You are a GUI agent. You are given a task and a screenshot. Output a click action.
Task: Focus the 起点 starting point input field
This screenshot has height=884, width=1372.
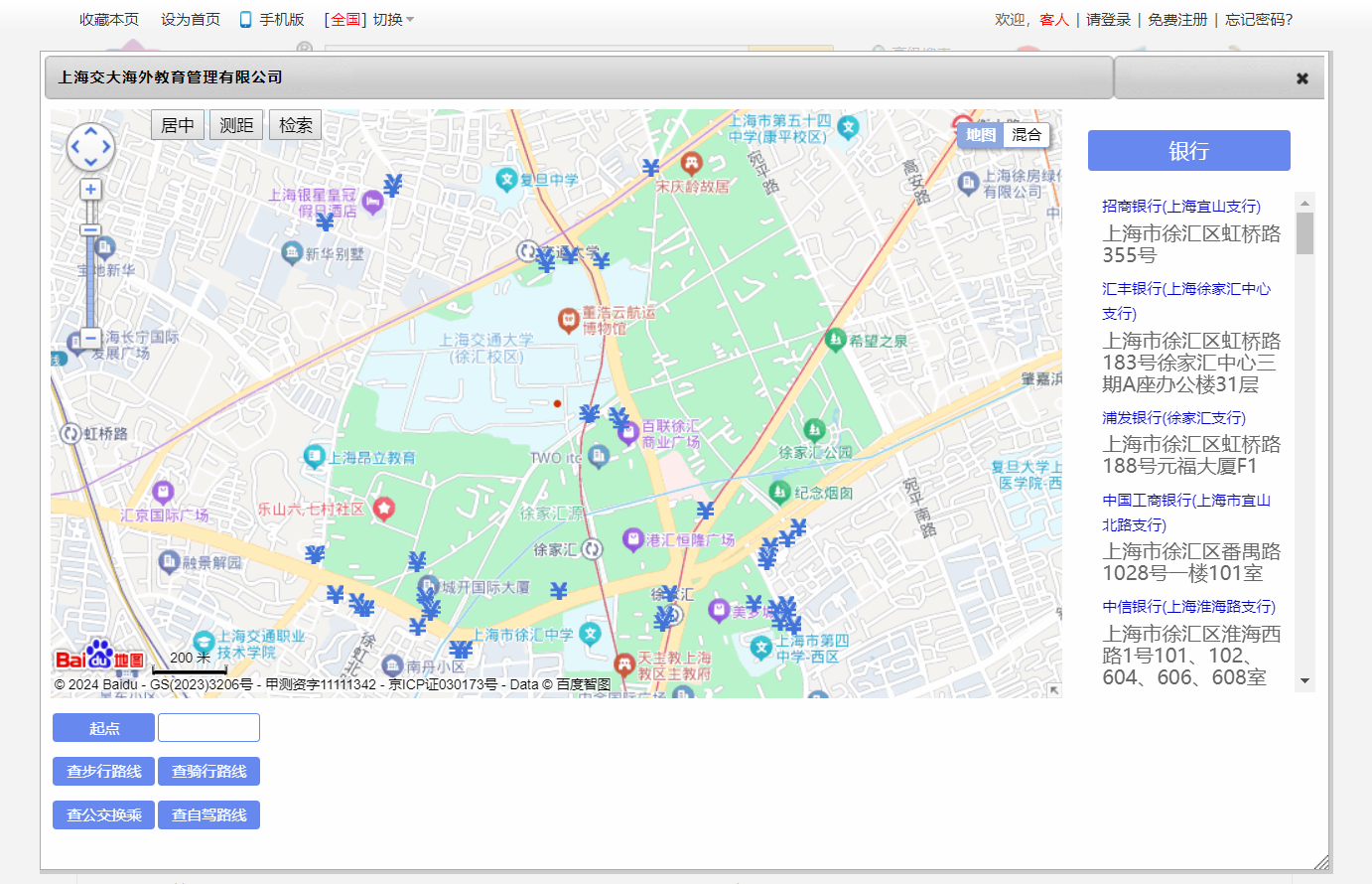[x=208, y=728]
